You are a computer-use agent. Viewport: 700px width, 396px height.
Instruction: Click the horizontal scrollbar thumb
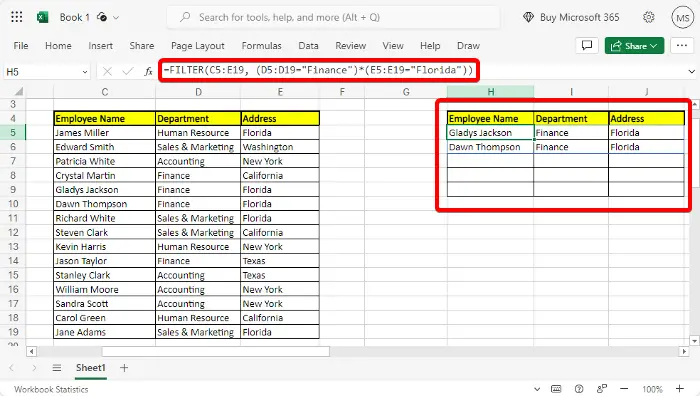(x=216, y=351)
